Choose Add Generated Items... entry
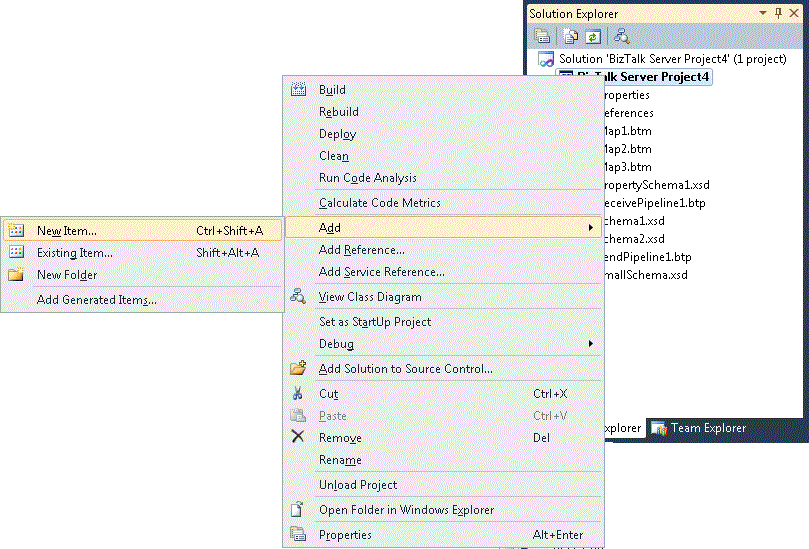 click(143, 299)
